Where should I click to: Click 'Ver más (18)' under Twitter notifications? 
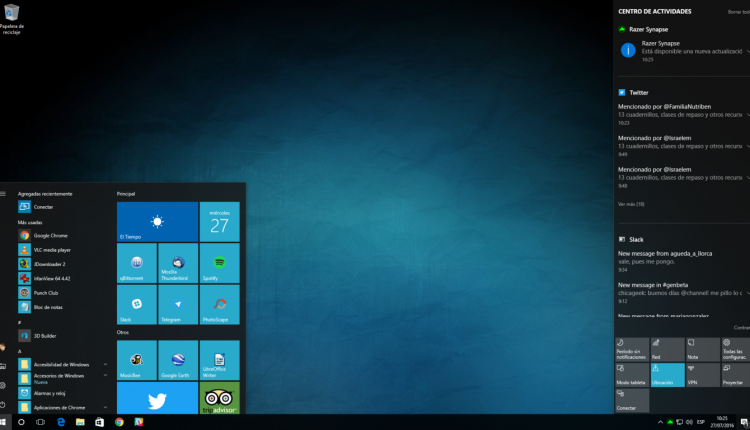tap(631, 204)
